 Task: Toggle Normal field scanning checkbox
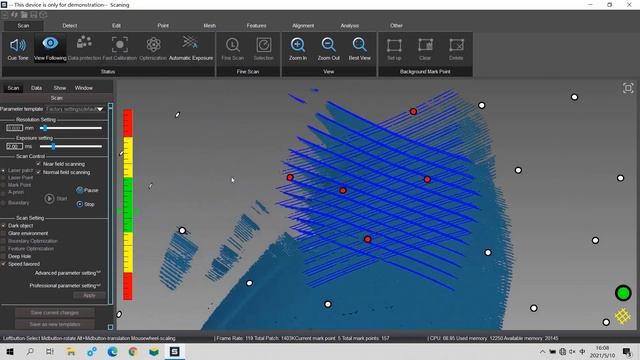pyautogui.click(x=38, y=172)
